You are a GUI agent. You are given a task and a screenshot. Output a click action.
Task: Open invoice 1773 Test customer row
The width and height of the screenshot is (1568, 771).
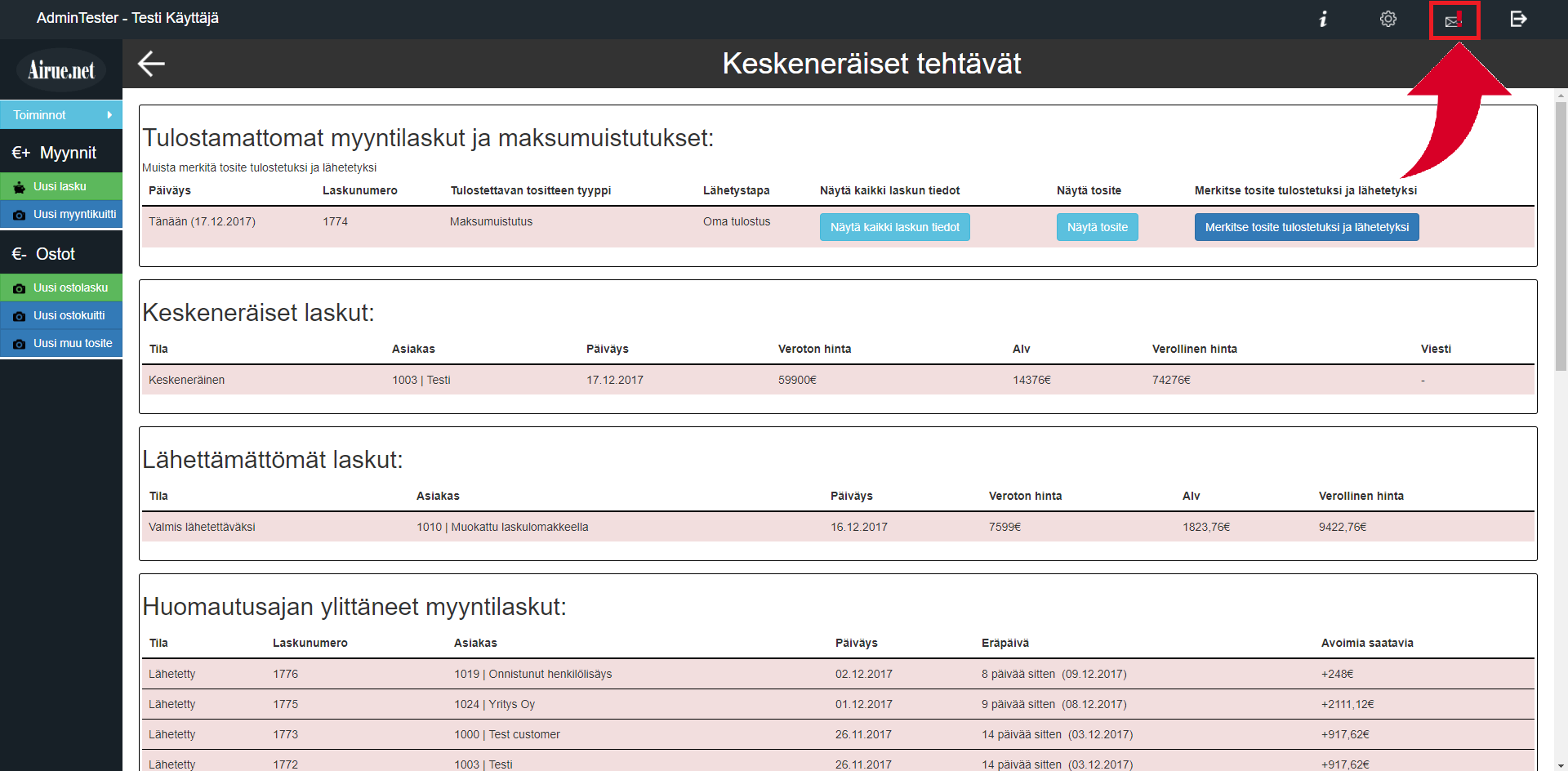tap(838, 734)
